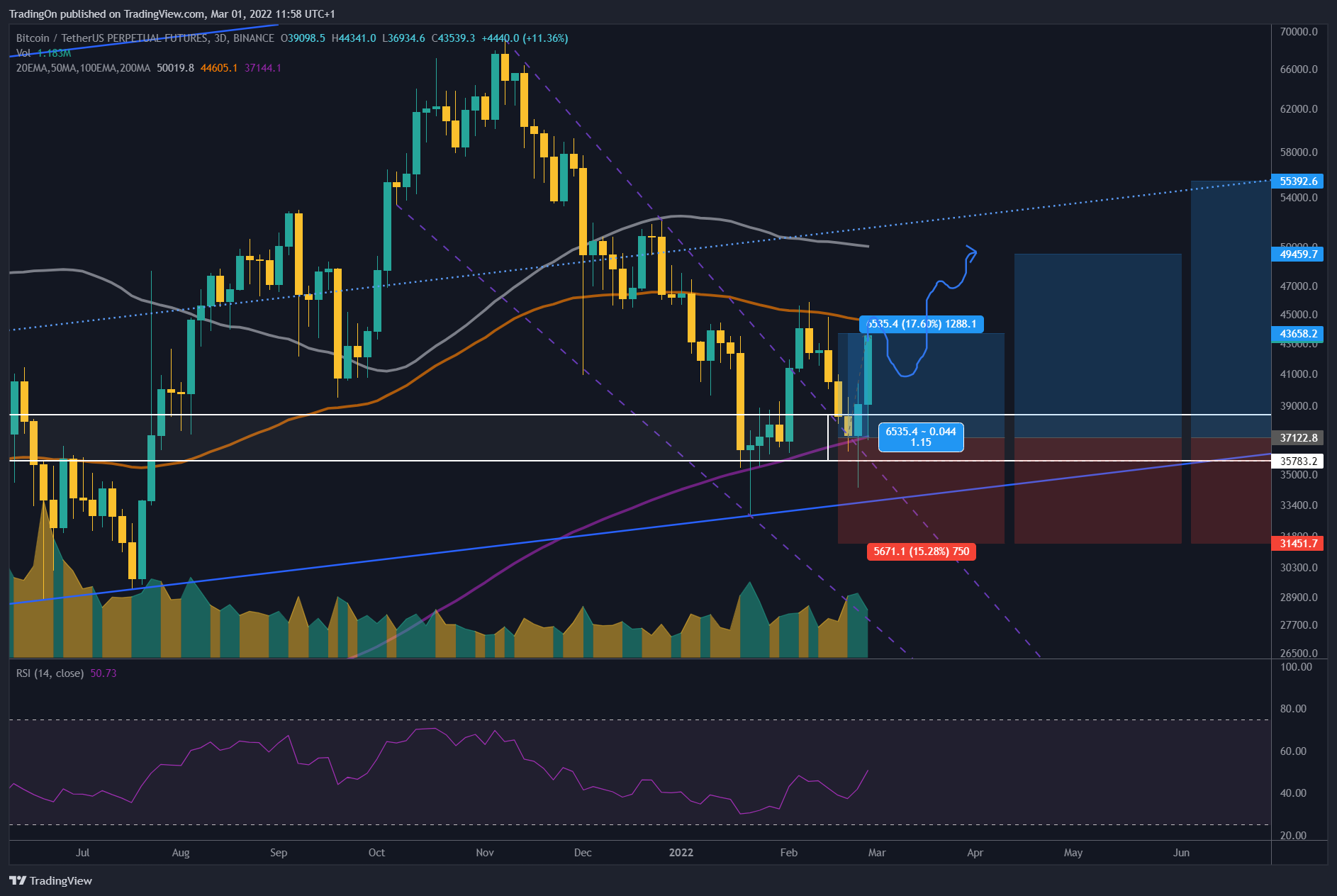Click the 55392.6 price label
This screenshot has height=896, width=1337.
[1298, 181]
